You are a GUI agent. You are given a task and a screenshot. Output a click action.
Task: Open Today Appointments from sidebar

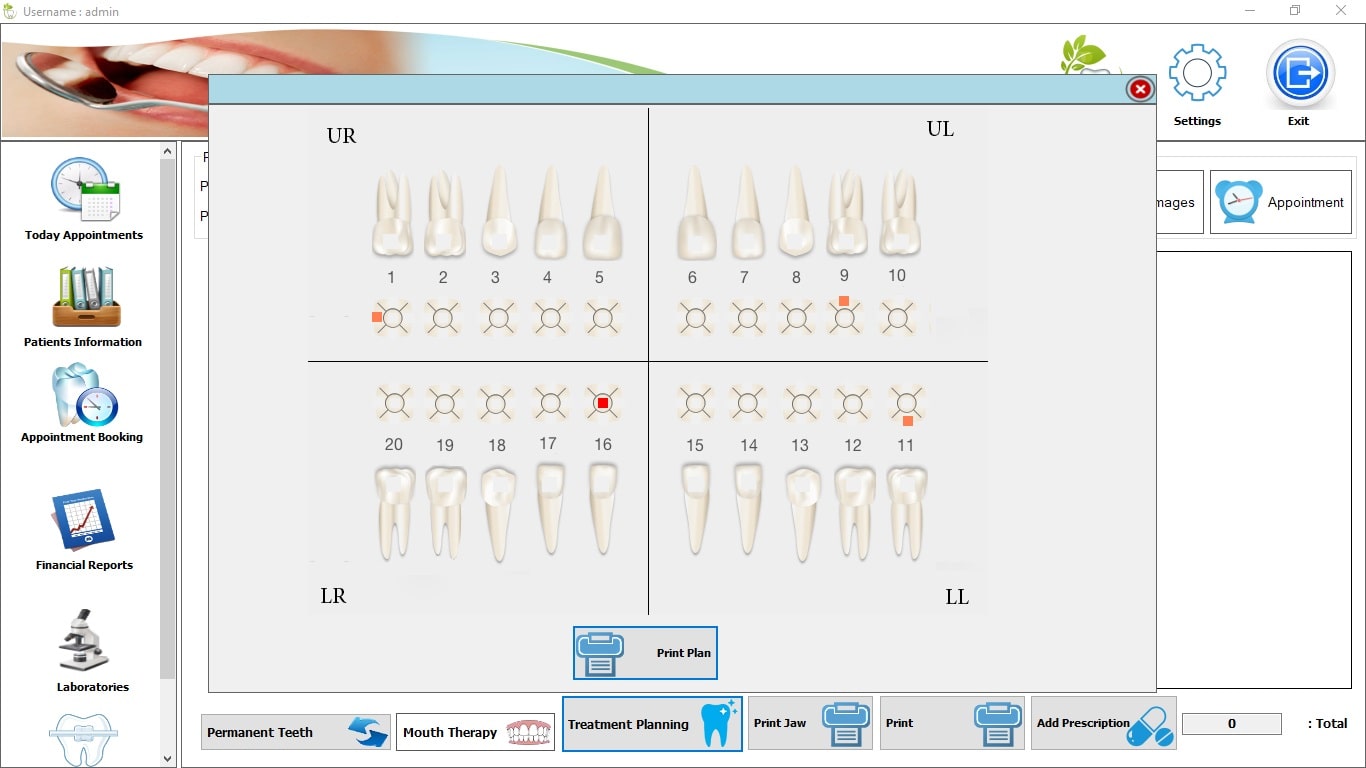tap(84, 199)
